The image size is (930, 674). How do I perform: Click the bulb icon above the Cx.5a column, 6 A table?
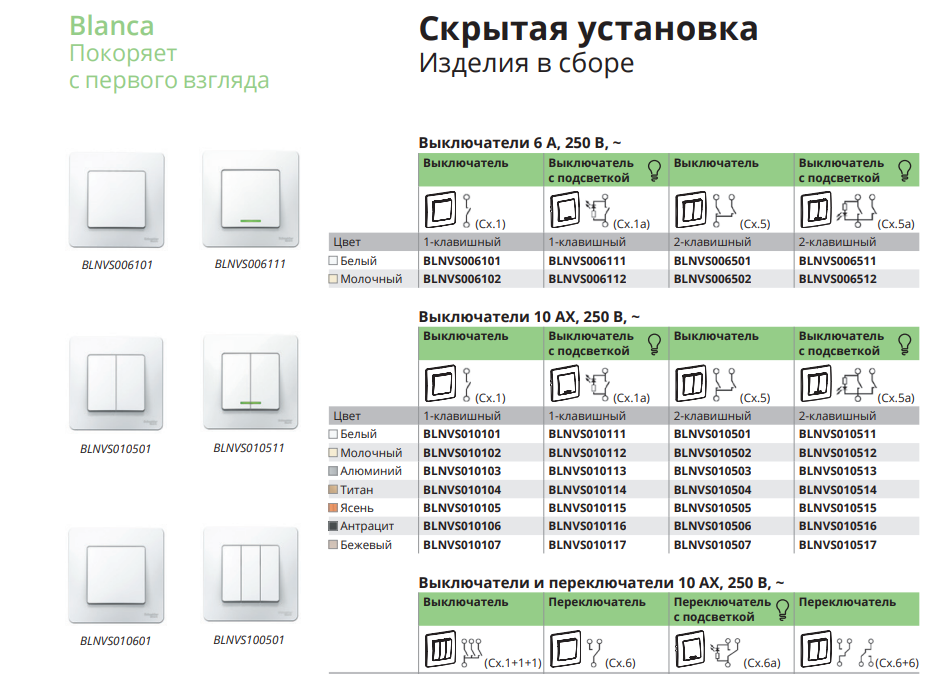pyautogui.click(x=904, y=170)
